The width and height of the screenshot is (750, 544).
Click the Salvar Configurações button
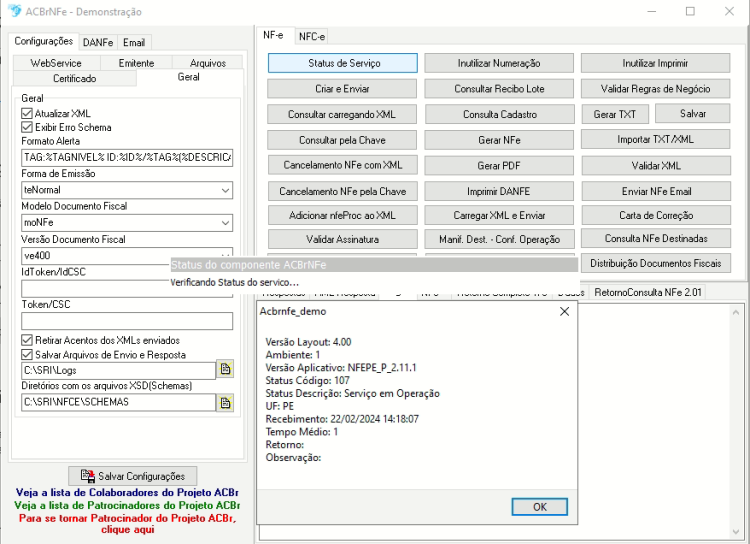click(132, 476)
